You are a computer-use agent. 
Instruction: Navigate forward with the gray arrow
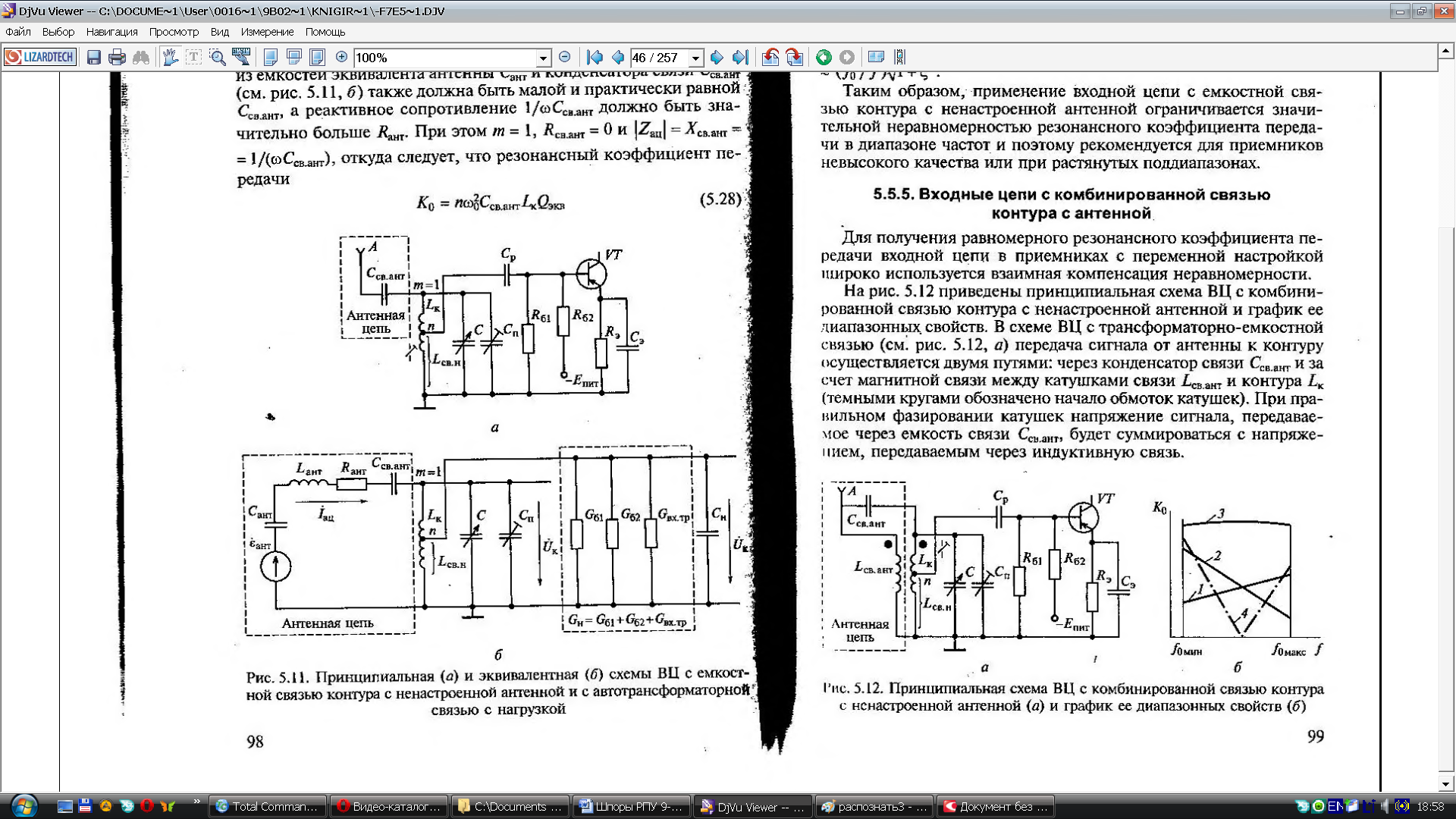pos(847,57)
